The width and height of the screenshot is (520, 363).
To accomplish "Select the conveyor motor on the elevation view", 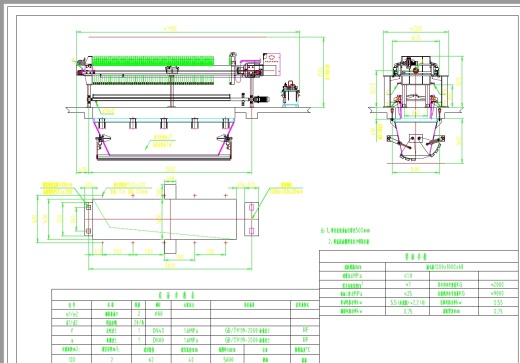I will pos(262,99).
